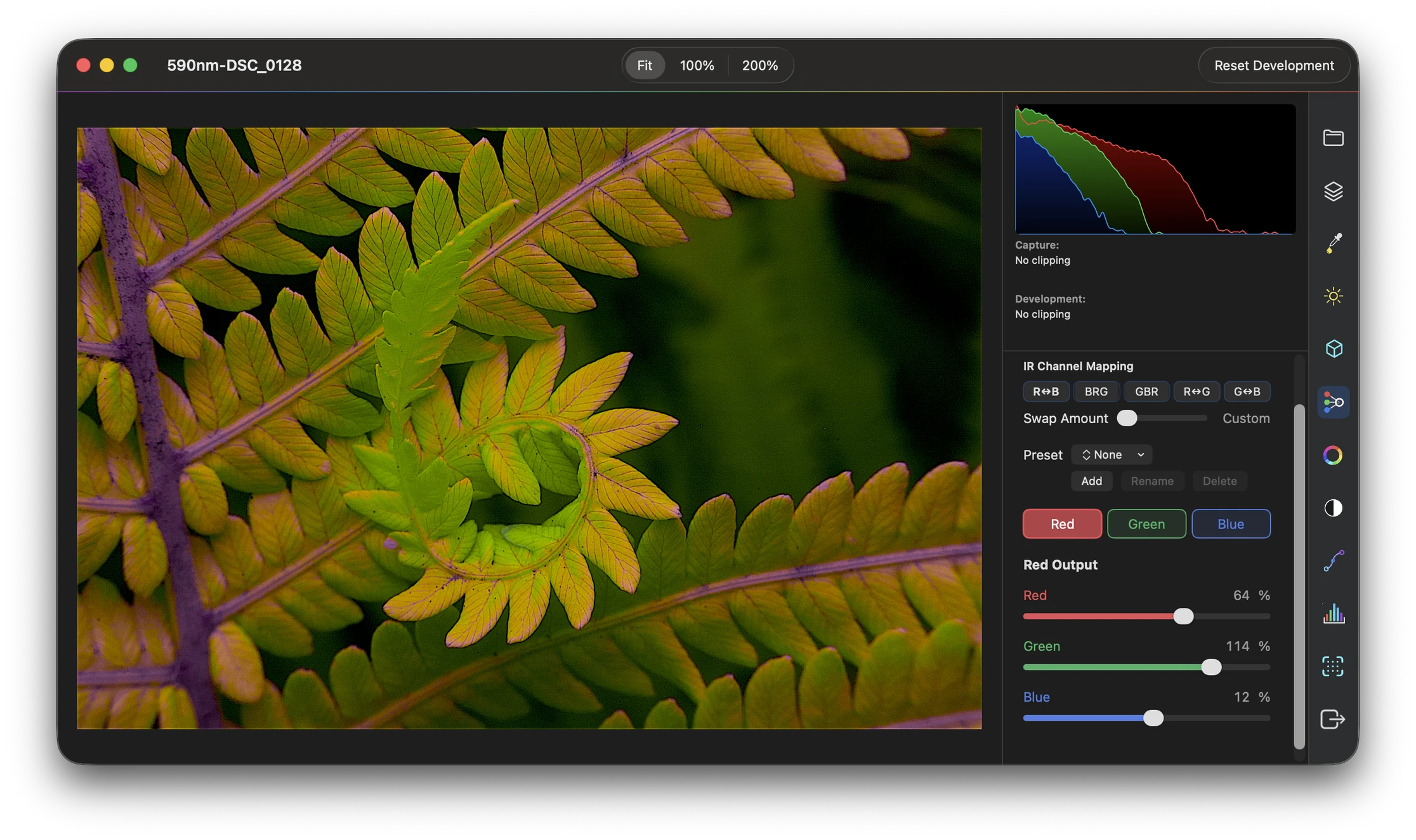Open the sun exposure panel icon
Screen dimensions: 1416x840
[1333, 296]
